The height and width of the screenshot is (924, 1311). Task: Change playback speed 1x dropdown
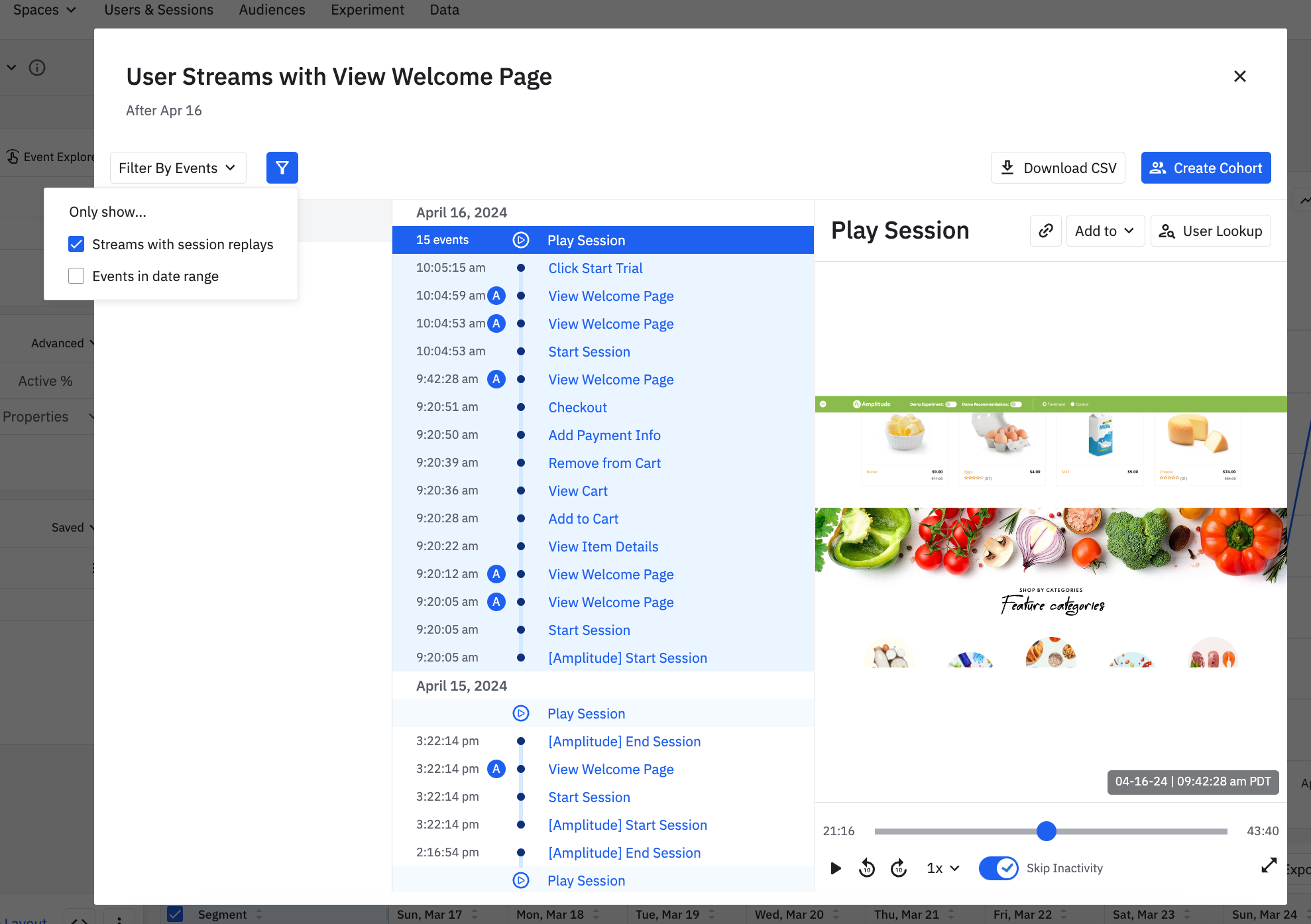pos(942,868)
